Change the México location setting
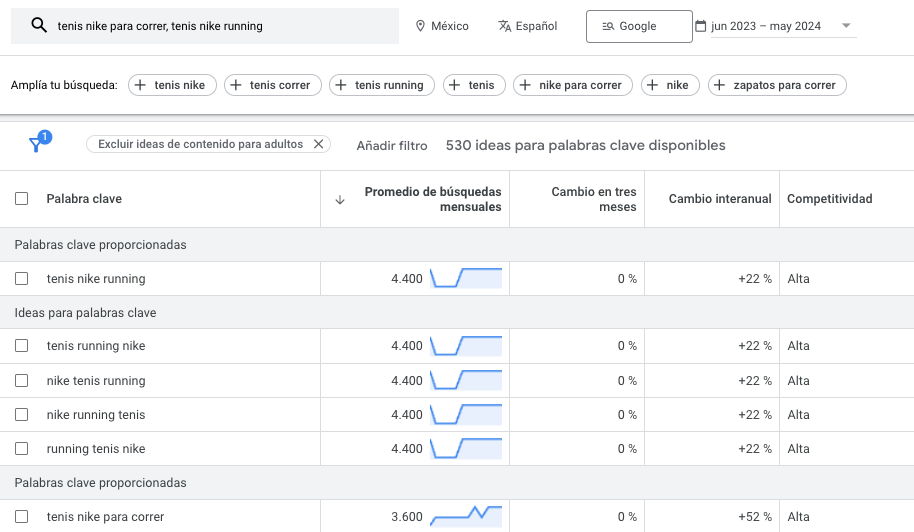914x532 pixels. [442, 26]
